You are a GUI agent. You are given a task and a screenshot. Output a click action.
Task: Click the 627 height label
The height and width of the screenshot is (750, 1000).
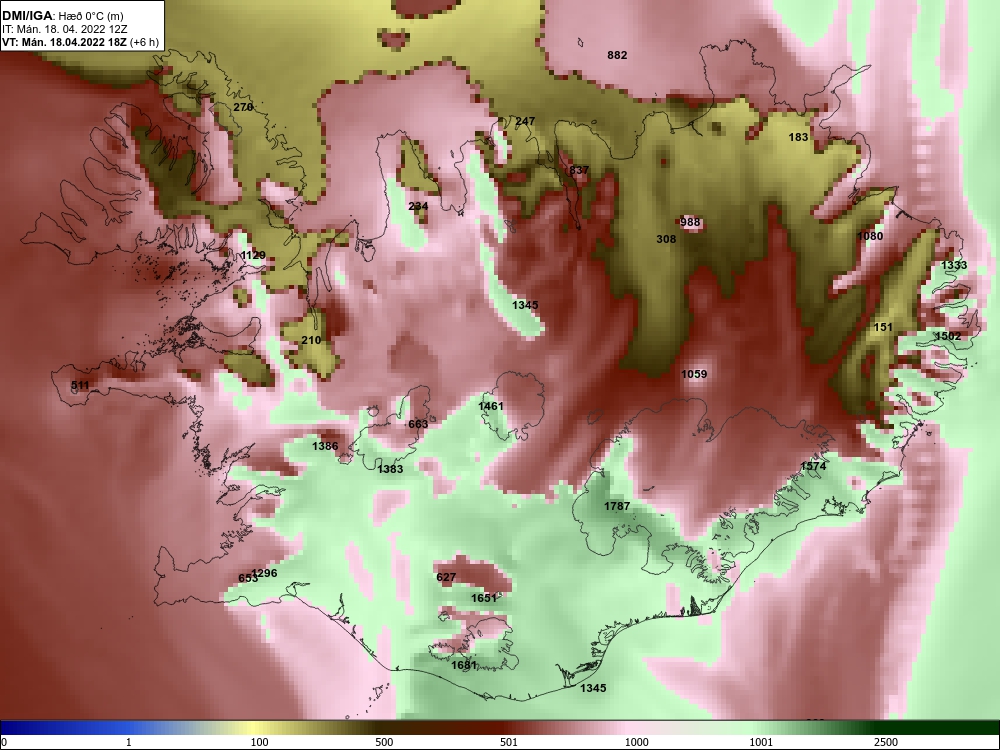[446, 578]
